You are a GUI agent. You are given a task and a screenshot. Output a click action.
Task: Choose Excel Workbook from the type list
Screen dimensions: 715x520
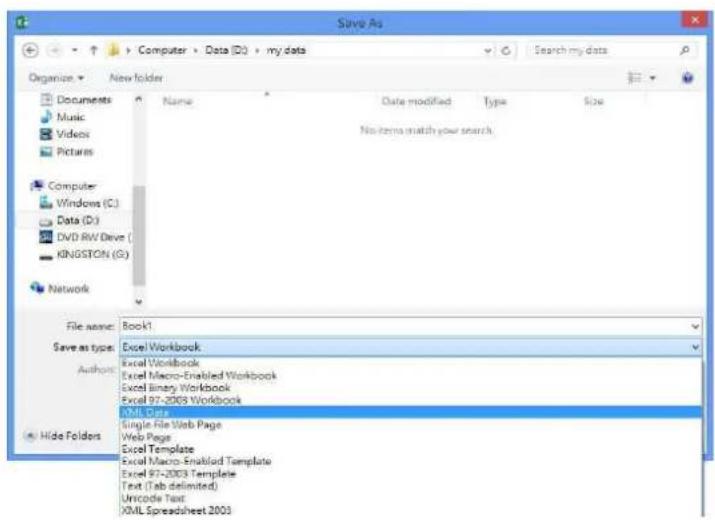pos(410,363)
